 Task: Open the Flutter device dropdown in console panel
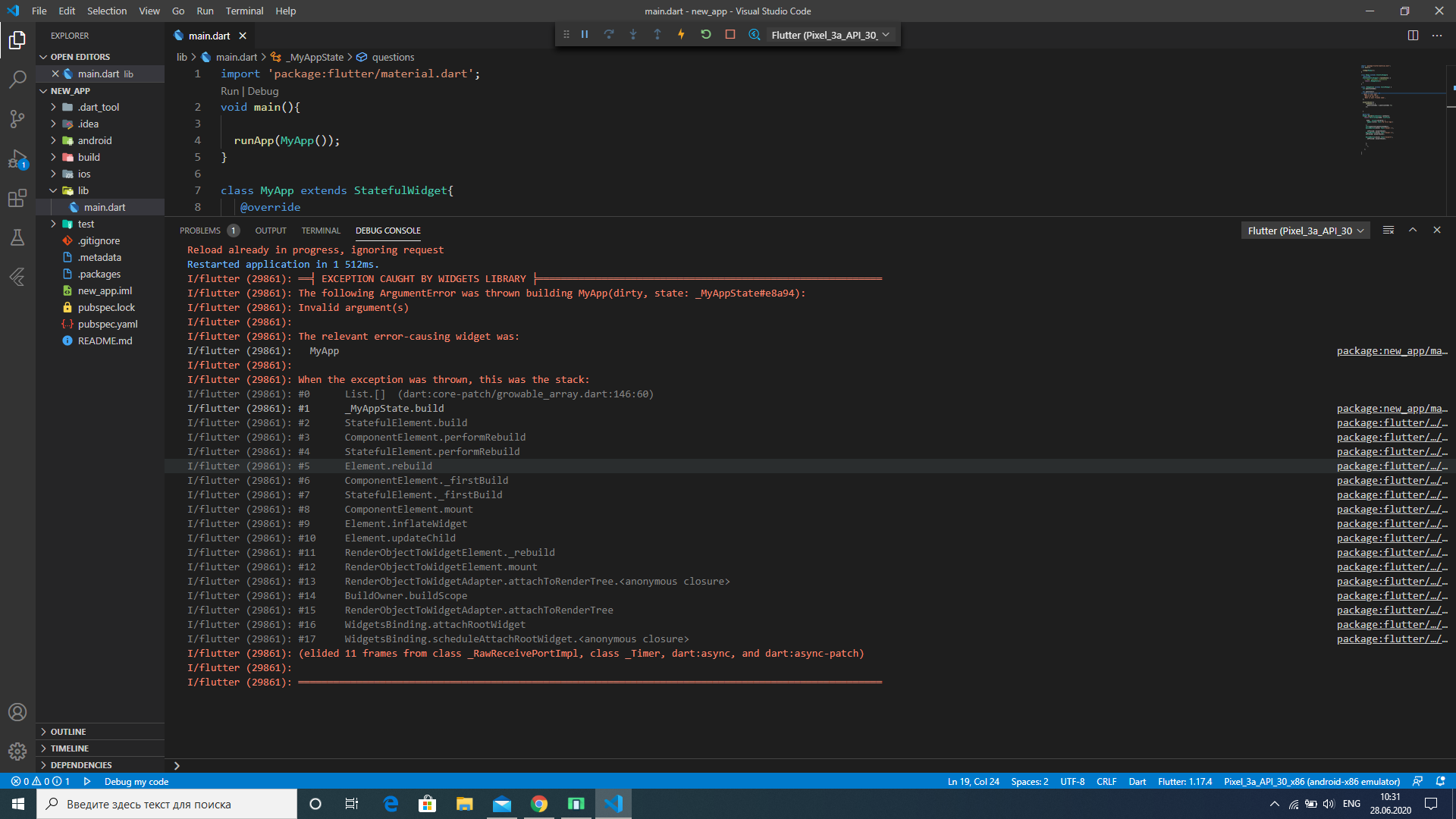[x=1305, y=231]
